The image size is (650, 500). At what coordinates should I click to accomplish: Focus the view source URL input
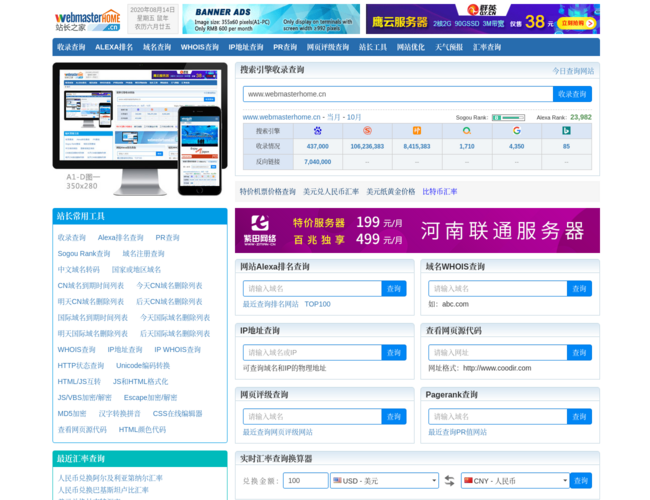click(x=497, y=352)
